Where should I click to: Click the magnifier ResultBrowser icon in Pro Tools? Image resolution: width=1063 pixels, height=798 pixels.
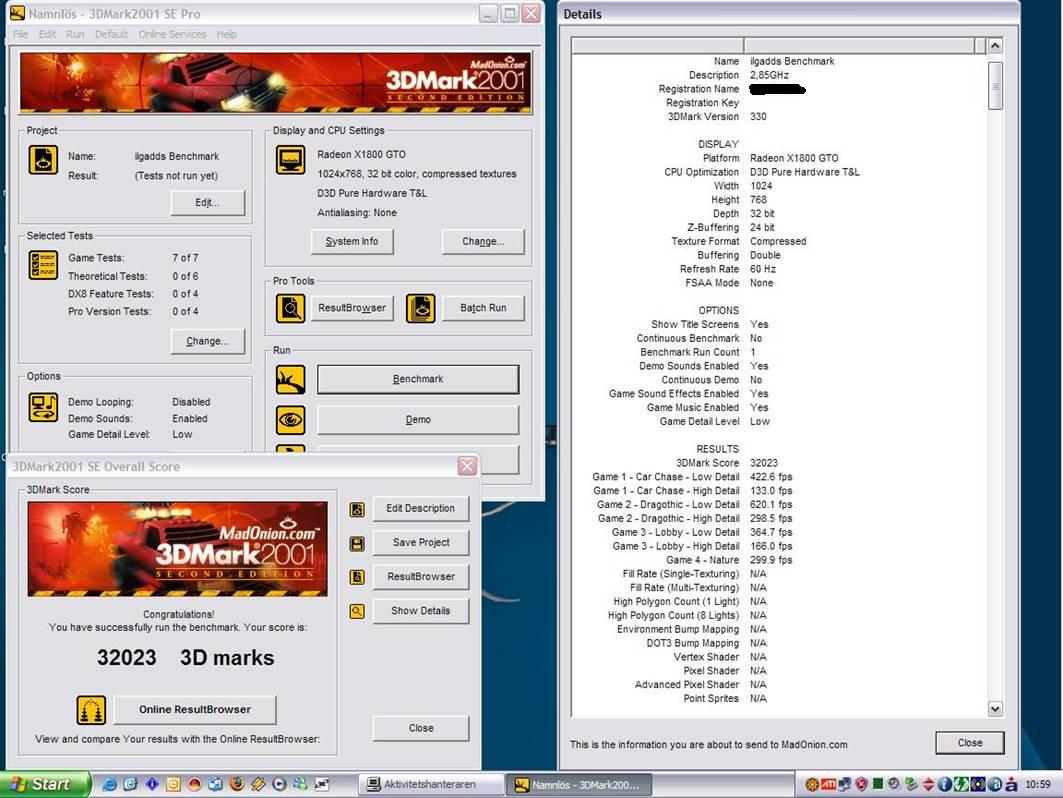tap(290, 308)
